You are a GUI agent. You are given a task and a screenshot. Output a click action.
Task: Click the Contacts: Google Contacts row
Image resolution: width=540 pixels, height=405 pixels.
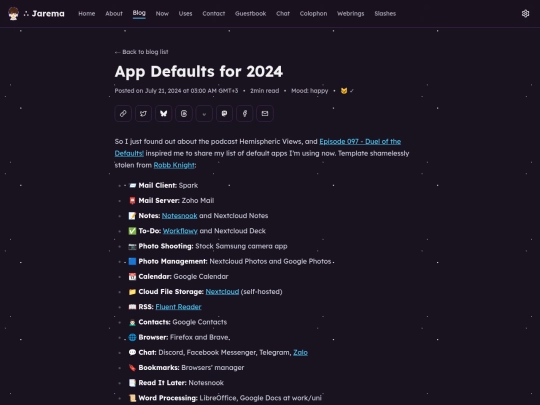tap(178, 322)
